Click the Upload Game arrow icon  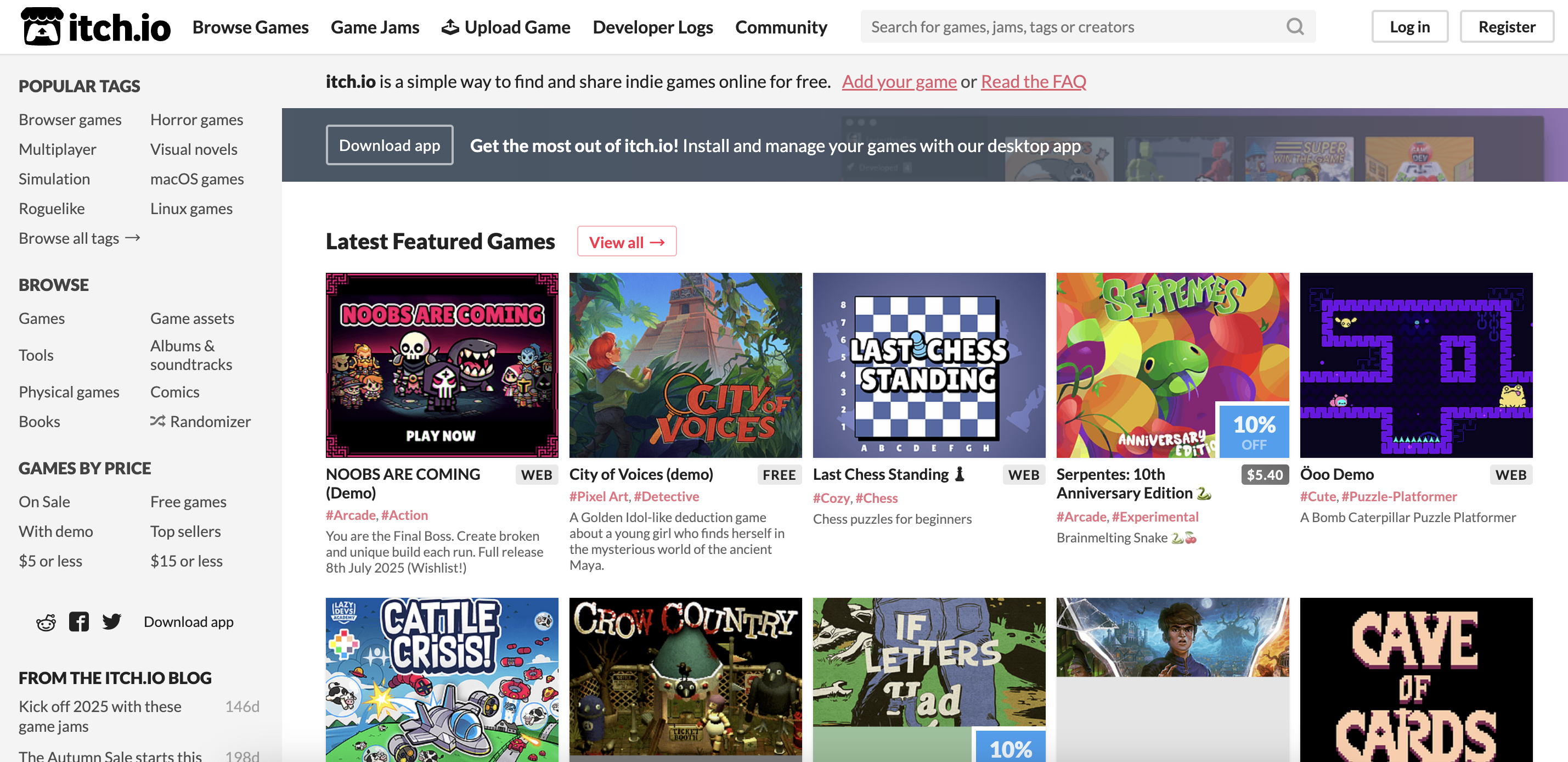tap(450, 27)
